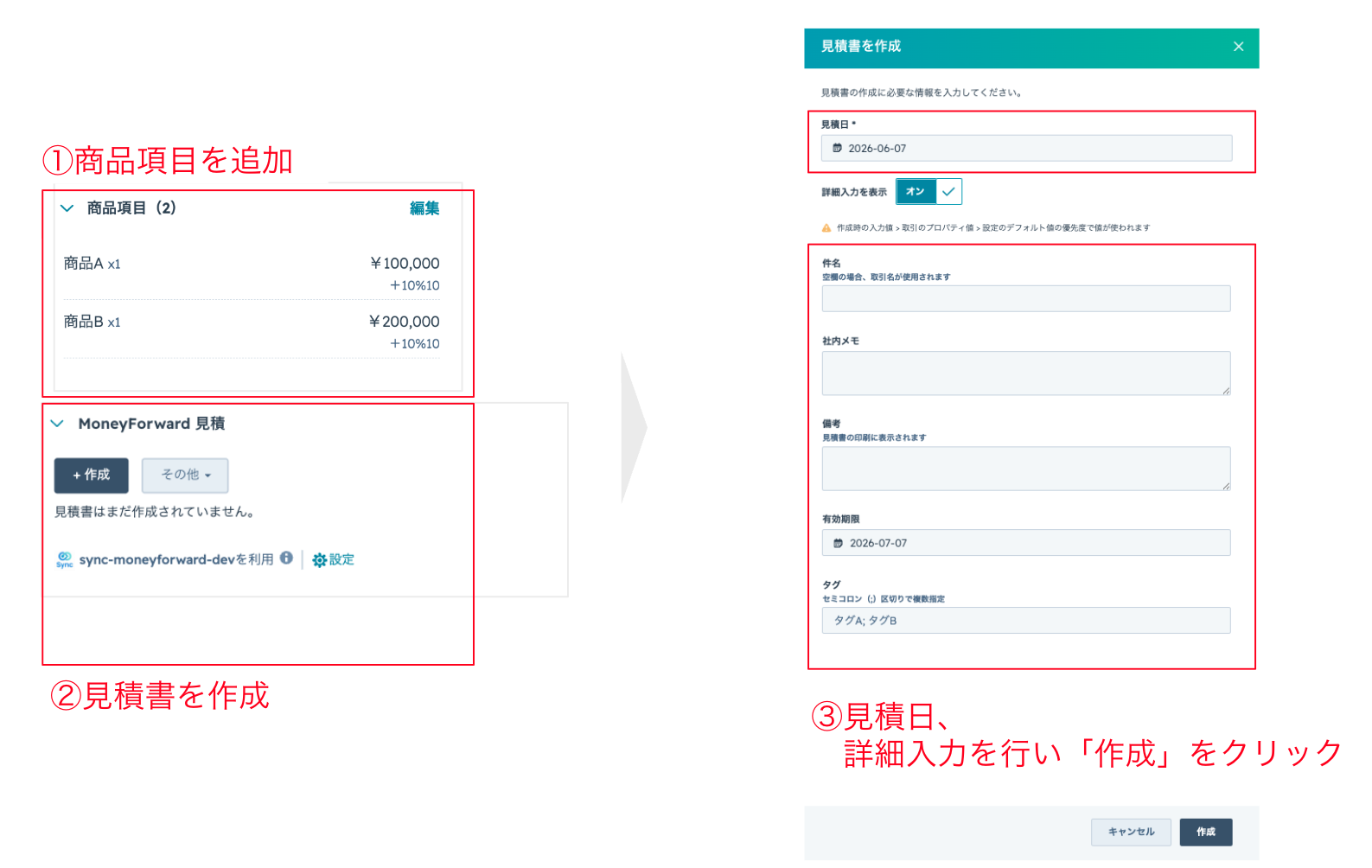
Task: Select the 商品B x1 line item
Action: coord(93,322)
